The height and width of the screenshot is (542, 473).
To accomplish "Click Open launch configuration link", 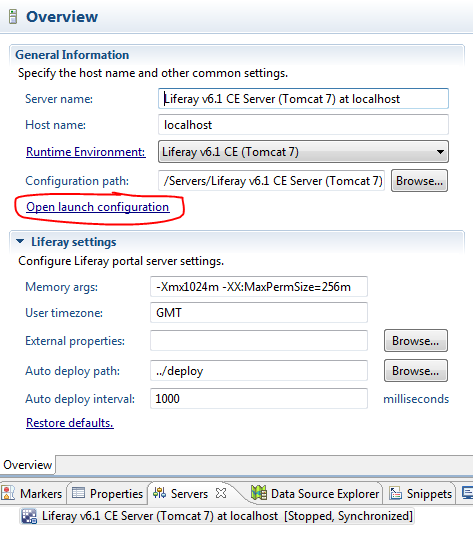I will point(98,207).
